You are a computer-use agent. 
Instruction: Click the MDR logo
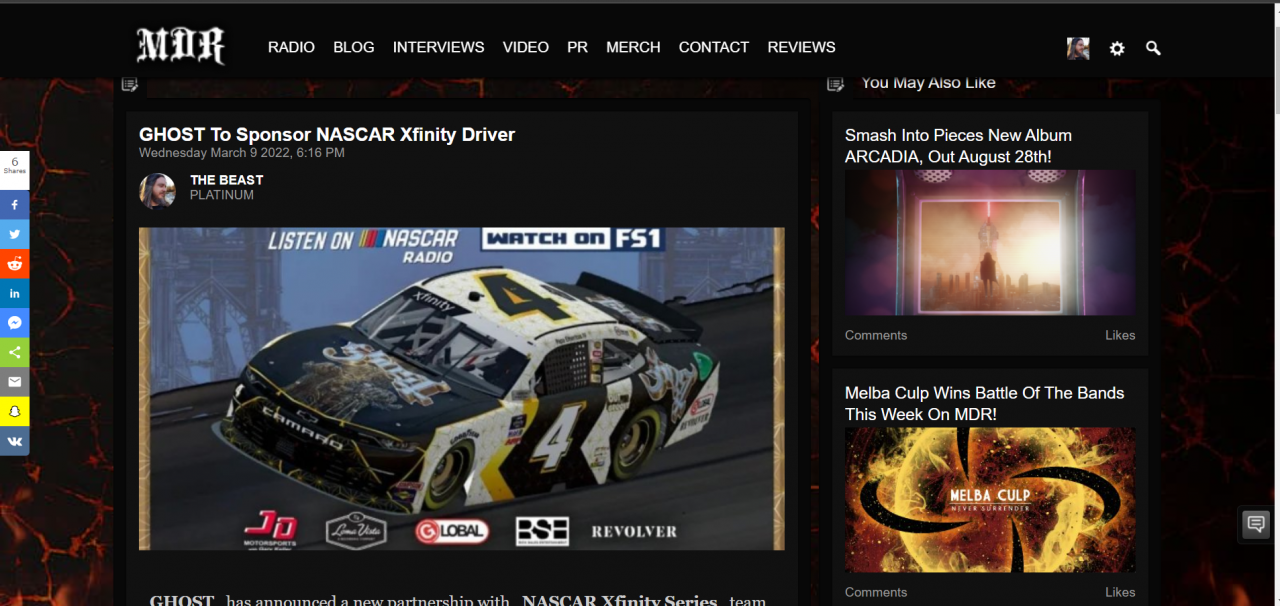(181, 46)
